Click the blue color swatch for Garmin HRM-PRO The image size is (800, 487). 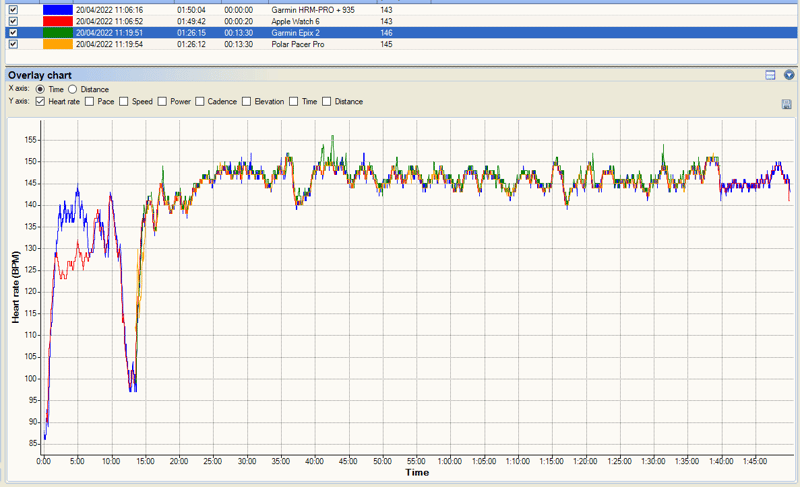58,10
